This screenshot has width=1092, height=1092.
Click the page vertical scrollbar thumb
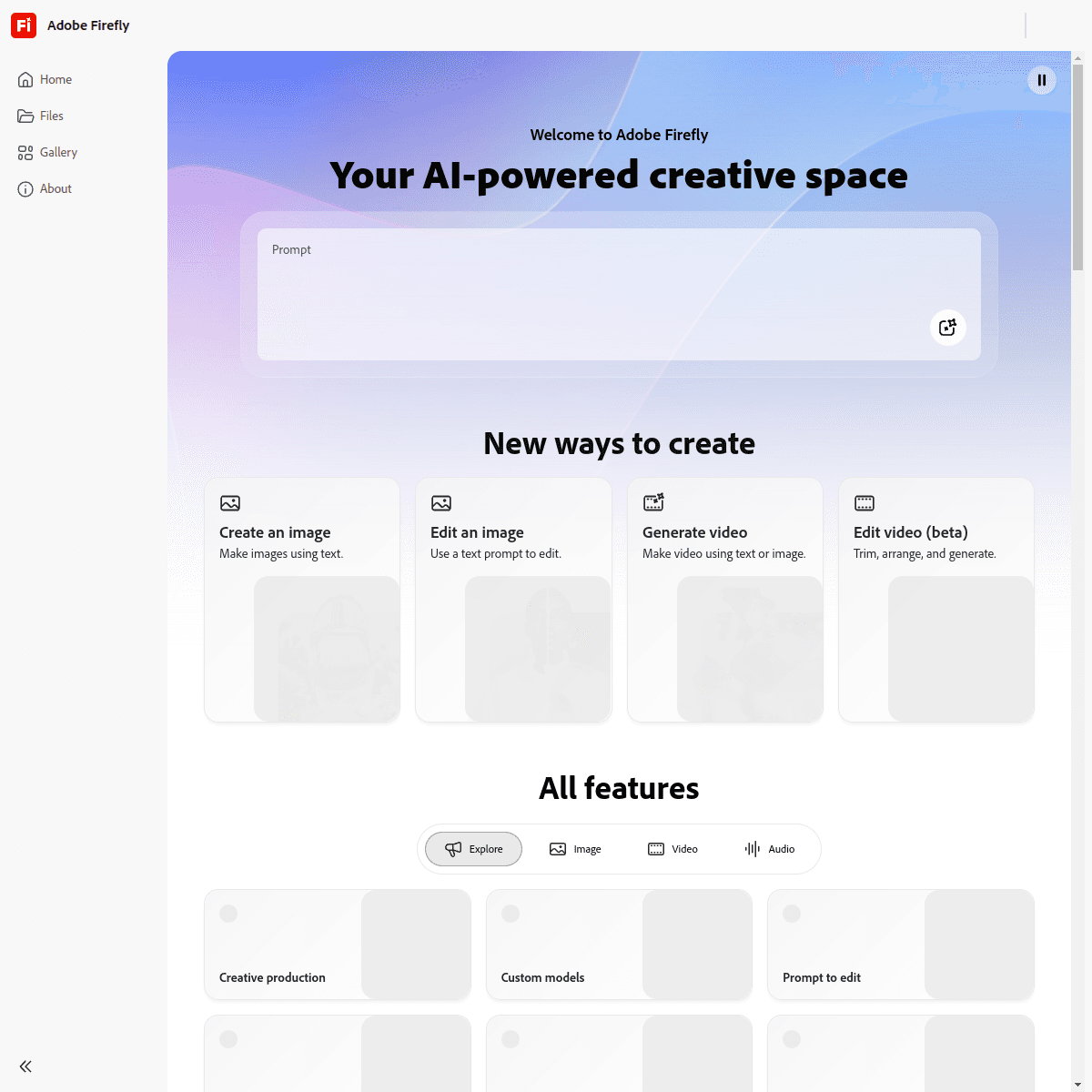coord(1077,168)
